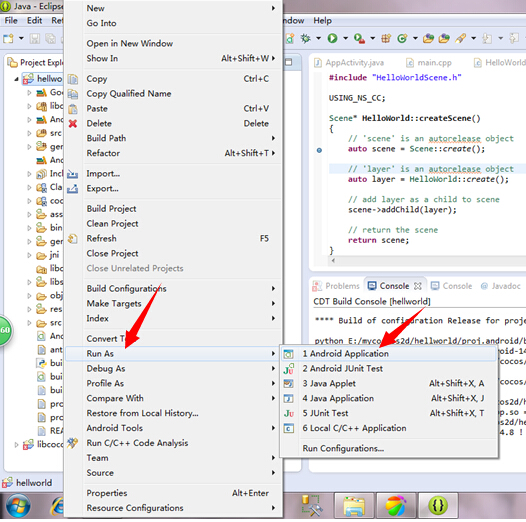Select Close Project menu entry

click(x=172, y=254)
